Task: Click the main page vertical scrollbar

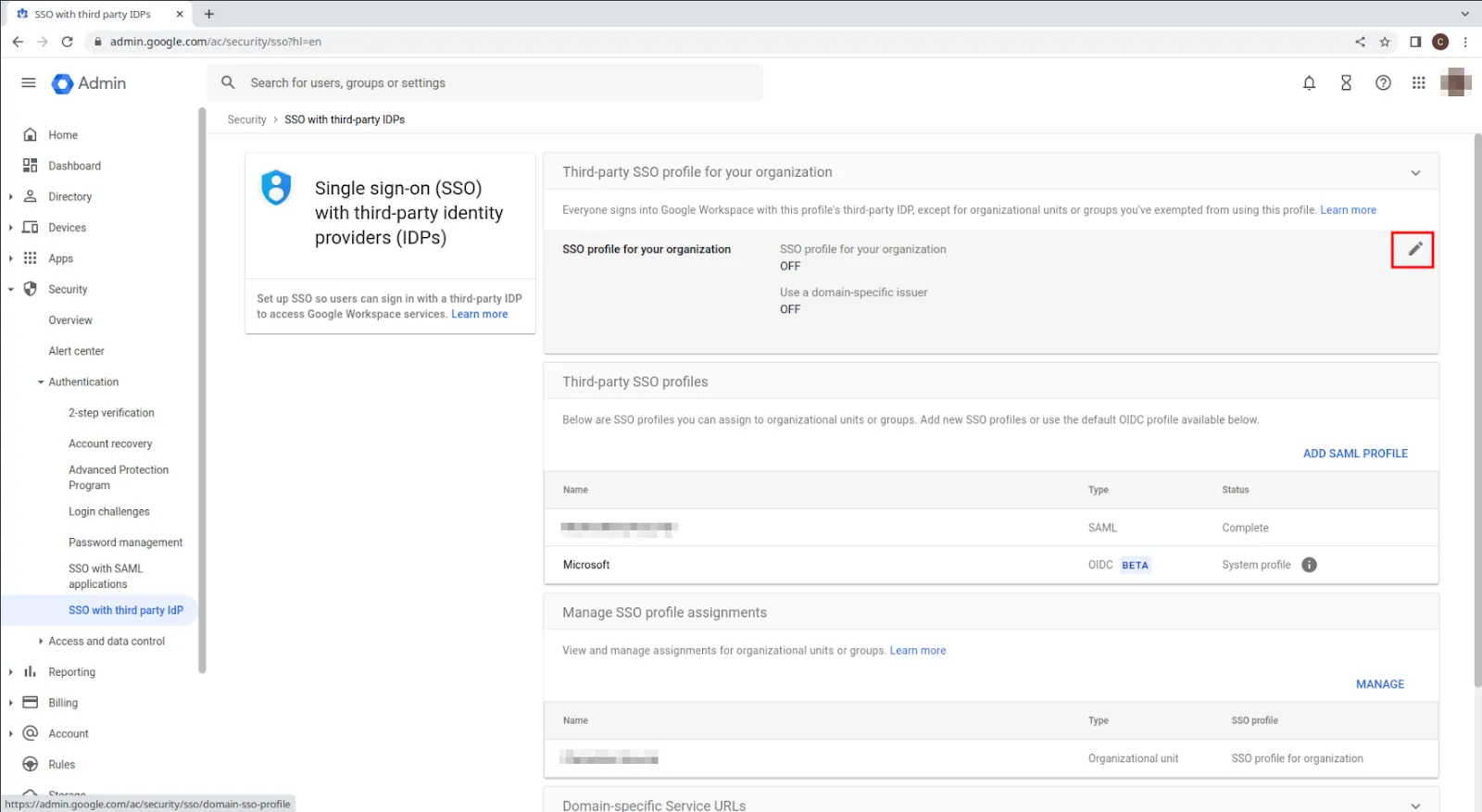Action: click(1477, 410)
